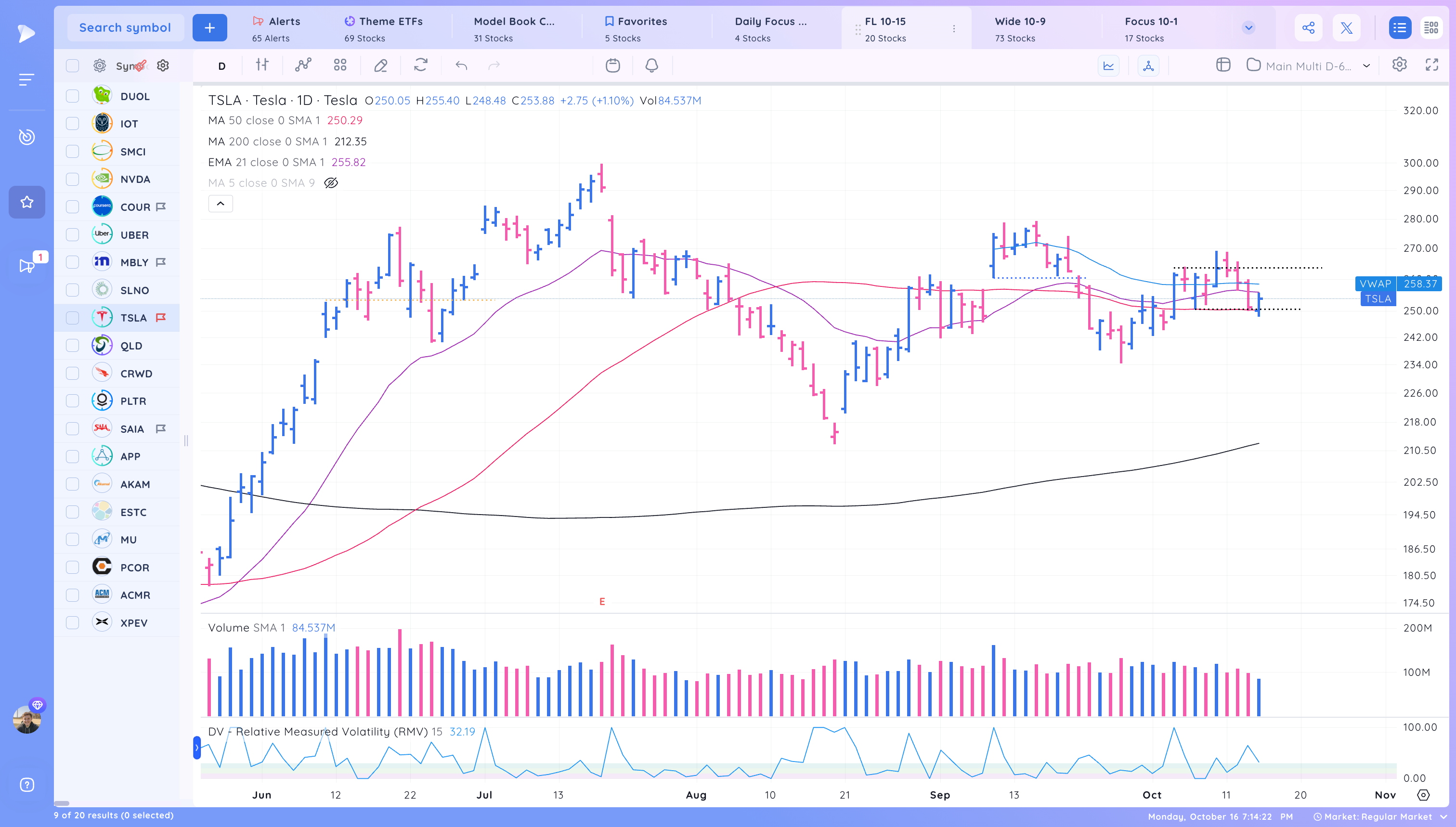Screen dimensions: 1456x827
Task: Check the NVDA symbol checkbox
Action: click(72, 179)
